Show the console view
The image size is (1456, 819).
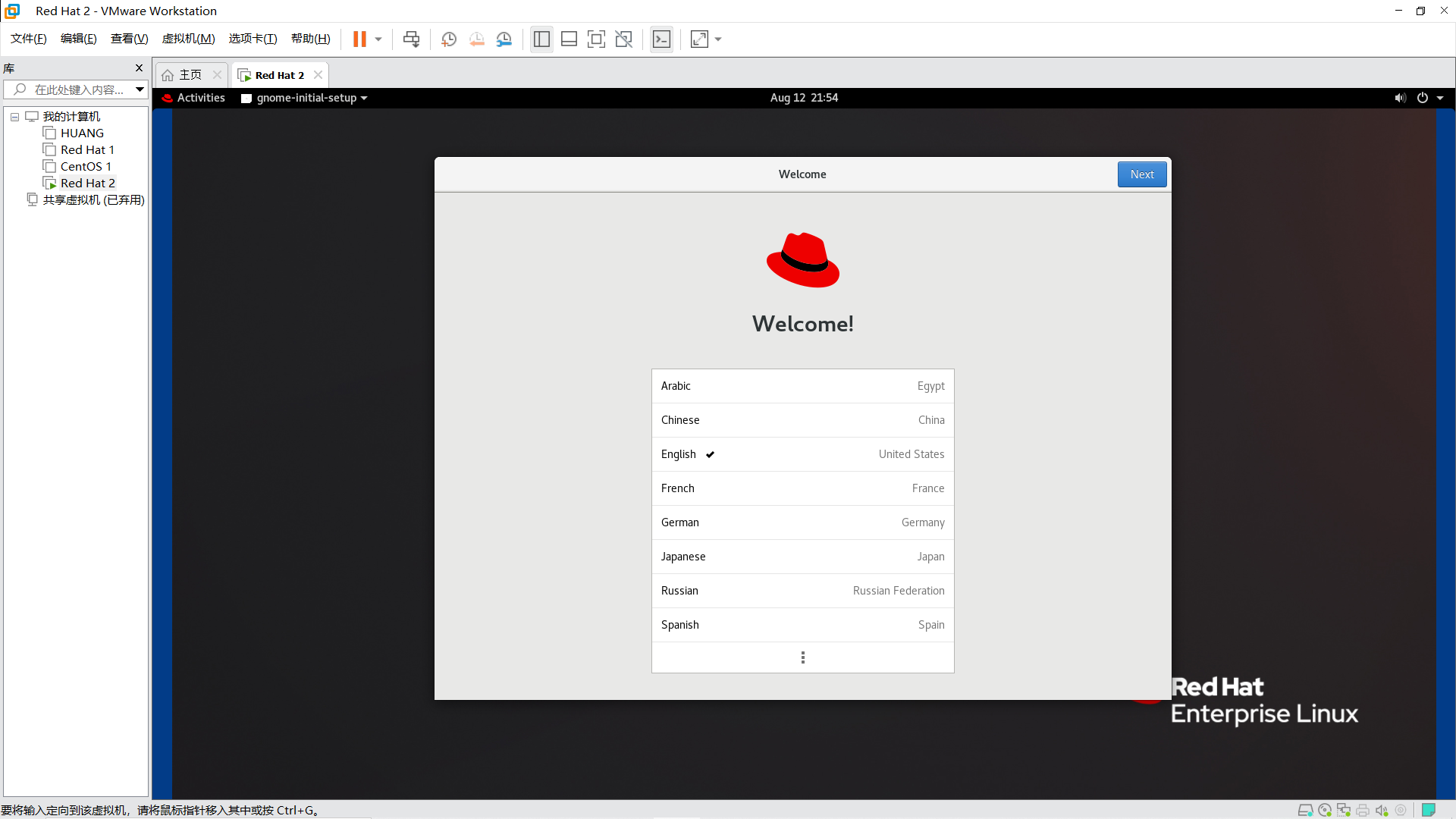[x=661, y=39]
